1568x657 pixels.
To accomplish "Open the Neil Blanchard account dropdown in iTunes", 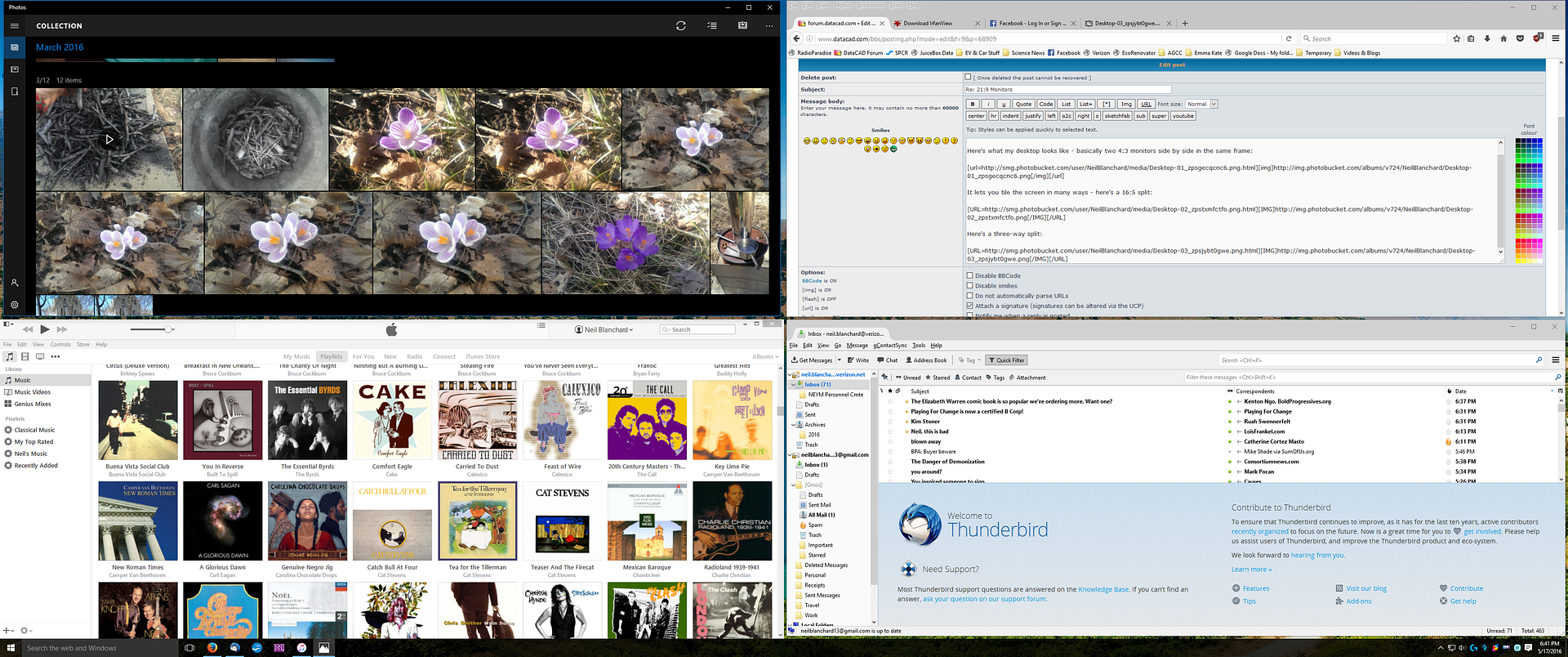I will click(x=604, y=329).
